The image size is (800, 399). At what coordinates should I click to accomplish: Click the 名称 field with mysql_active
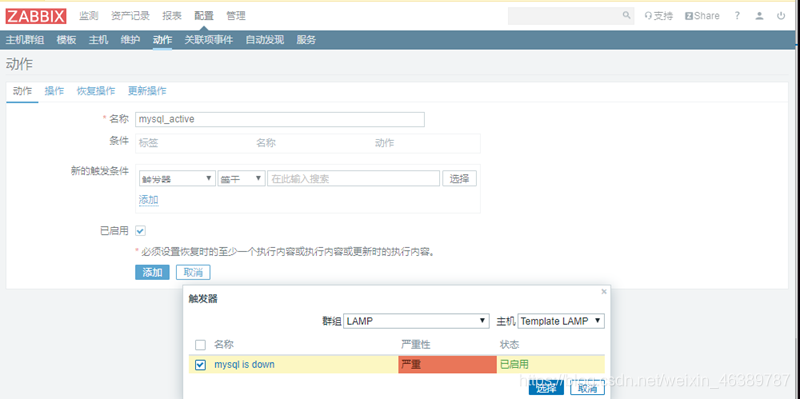click(x=280, y=119)
